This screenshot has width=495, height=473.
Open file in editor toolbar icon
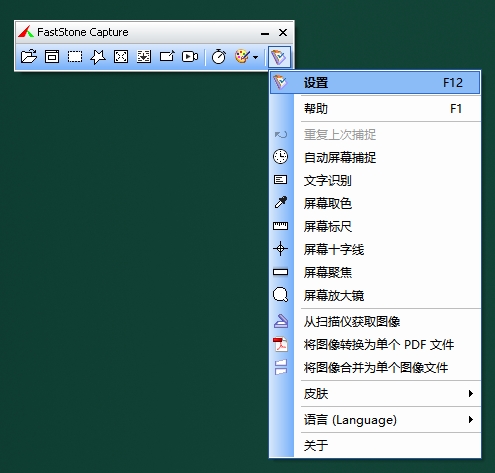click(x=29, y=57)
